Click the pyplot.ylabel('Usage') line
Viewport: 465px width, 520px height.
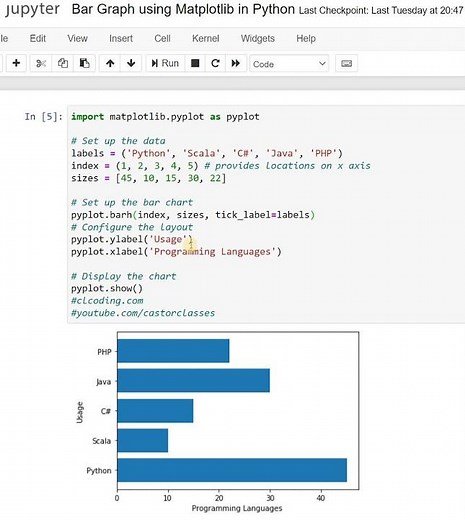pos(132,239)
